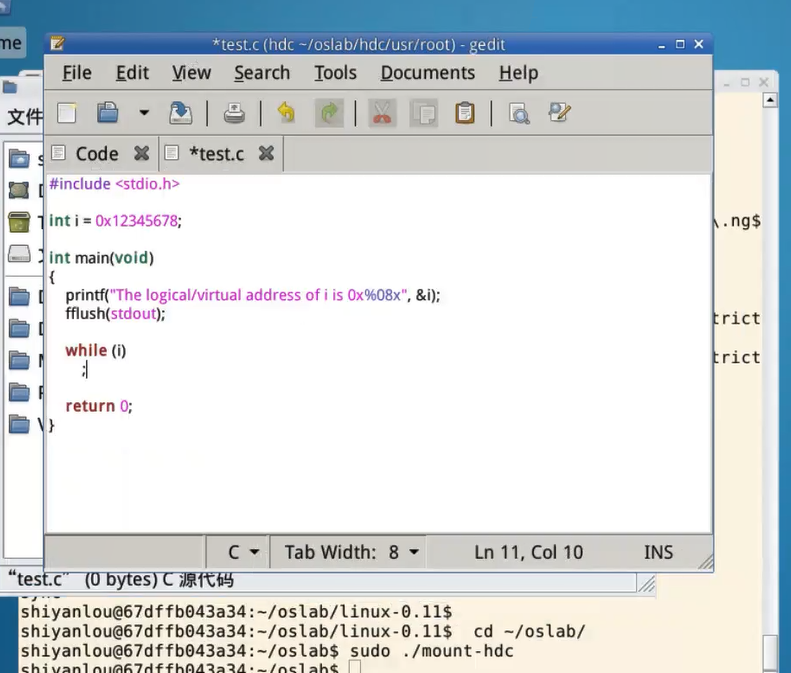The height and width of the screenshot is (673, 791).
Task: Click the Cut scissors icon
Action: pos(382,113)
